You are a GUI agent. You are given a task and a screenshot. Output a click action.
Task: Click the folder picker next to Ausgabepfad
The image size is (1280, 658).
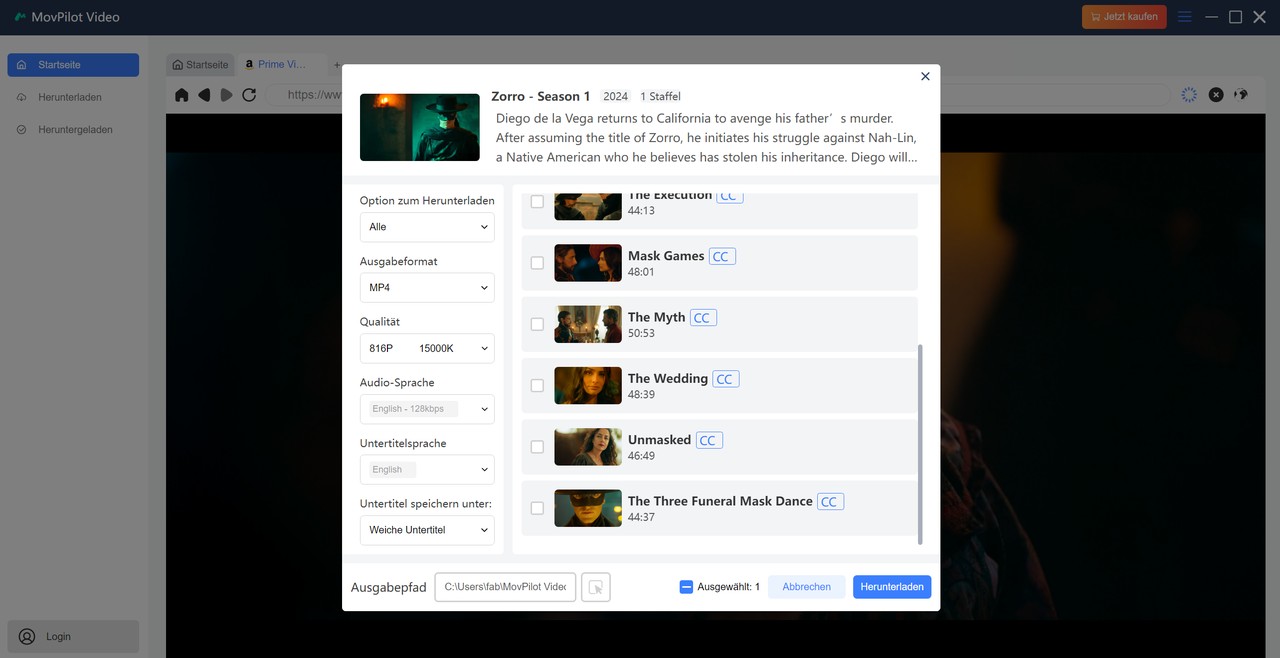(595, 587)
